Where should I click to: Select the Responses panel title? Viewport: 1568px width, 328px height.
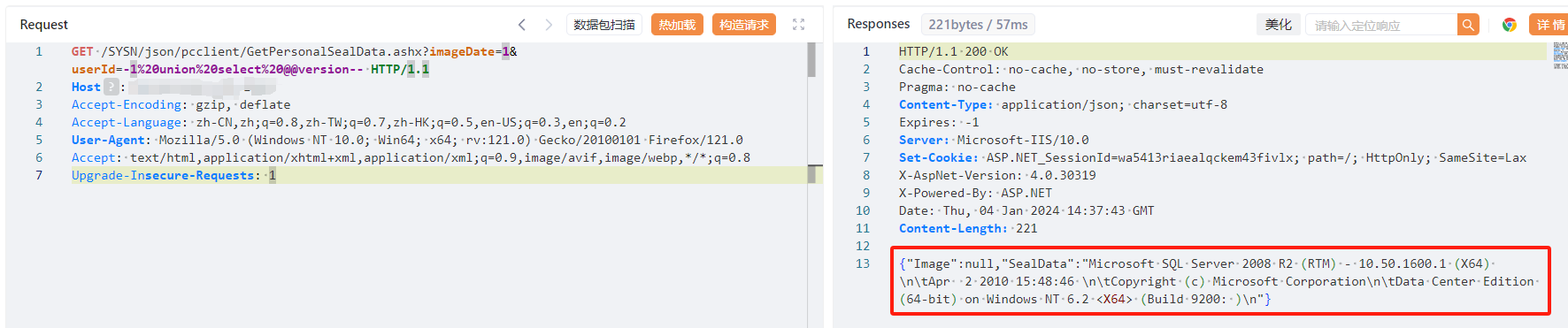[x=879, y=24]
